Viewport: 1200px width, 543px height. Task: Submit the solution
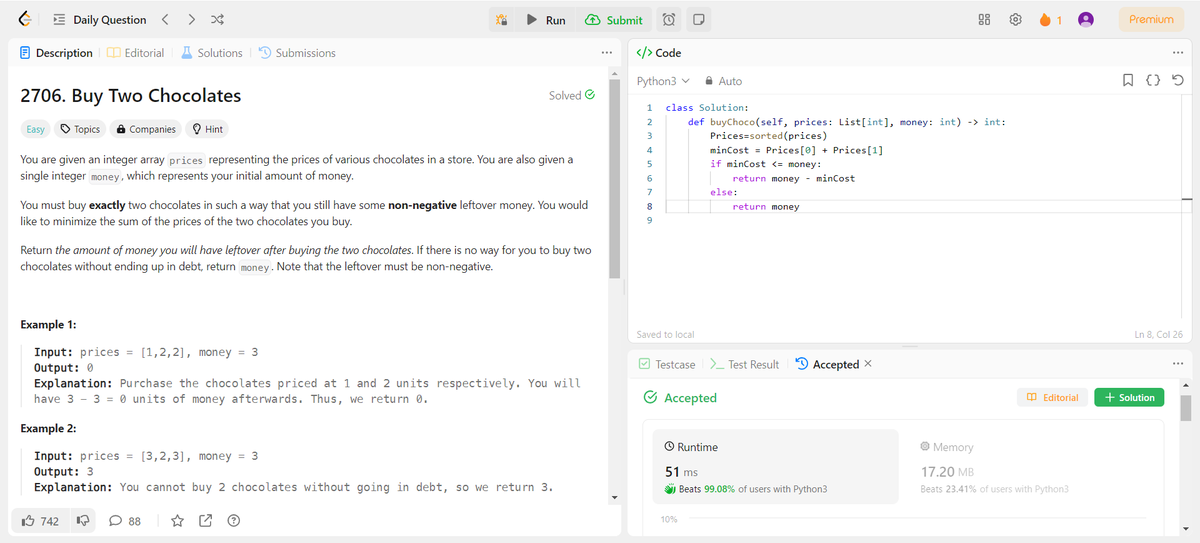click(x=613, y=20)
